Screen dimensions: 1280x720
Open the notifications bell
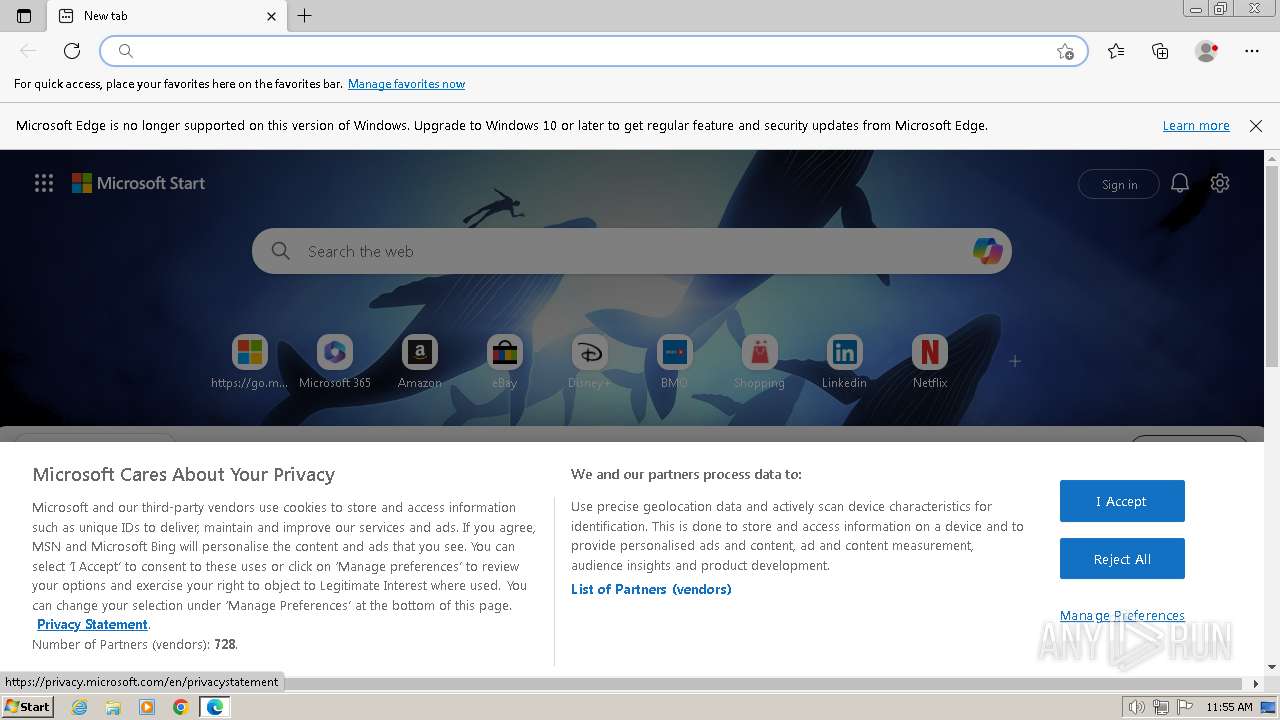click(1180, 183)
